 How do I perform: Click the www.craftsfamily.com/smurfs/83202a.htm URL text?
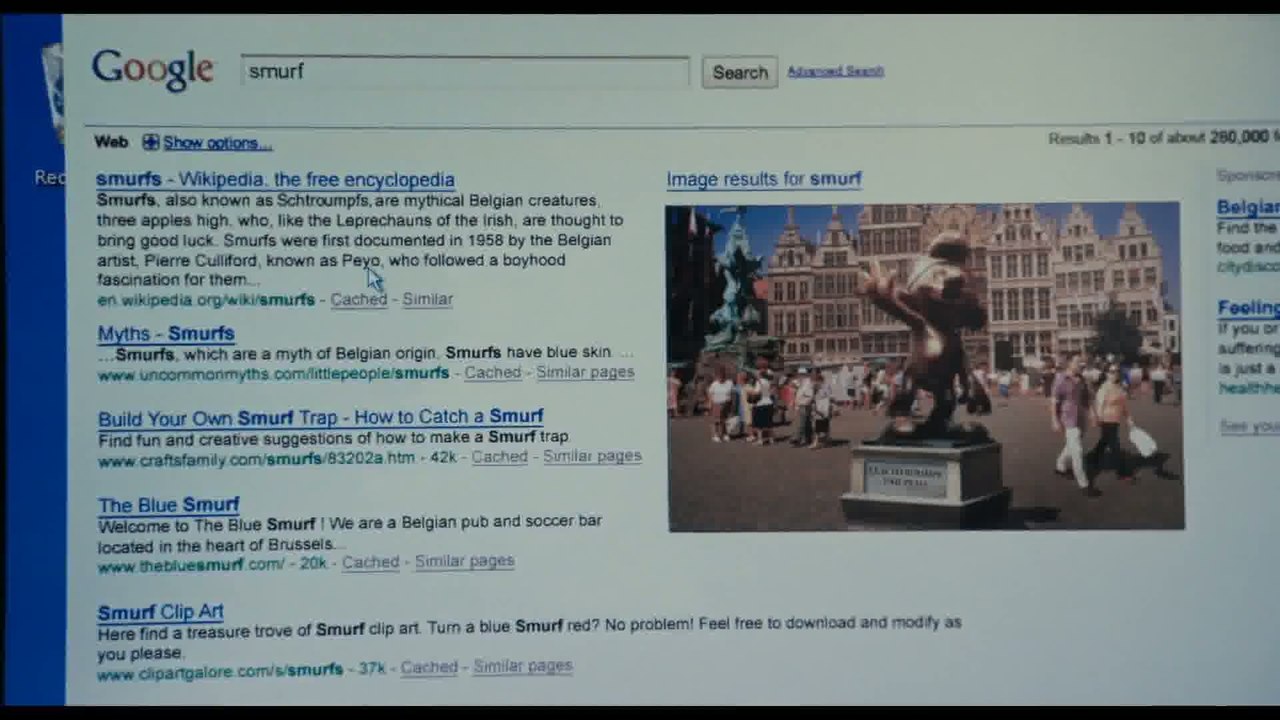coord(256,458)
